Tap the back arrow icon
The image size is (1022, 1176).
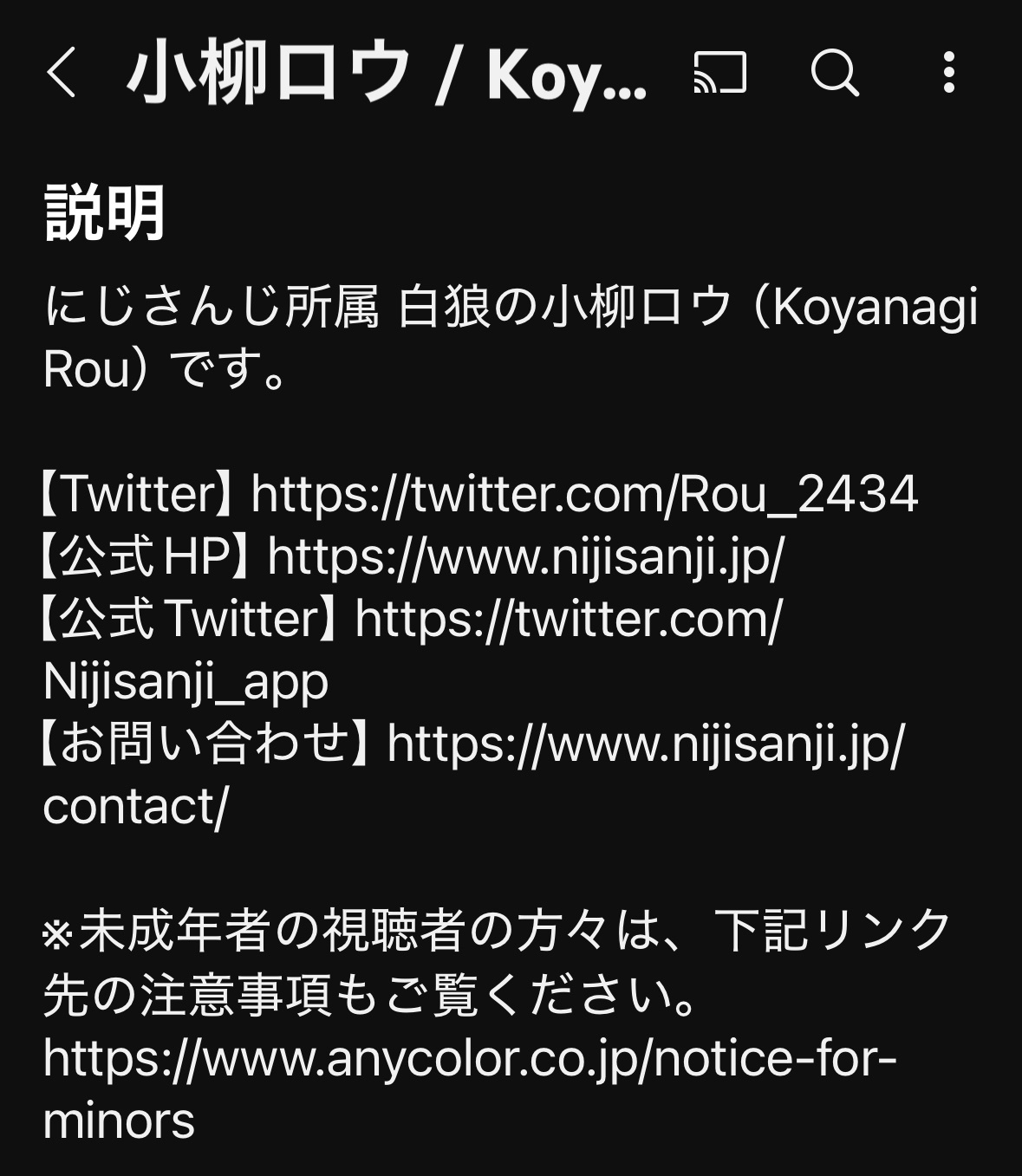[62, 73]
